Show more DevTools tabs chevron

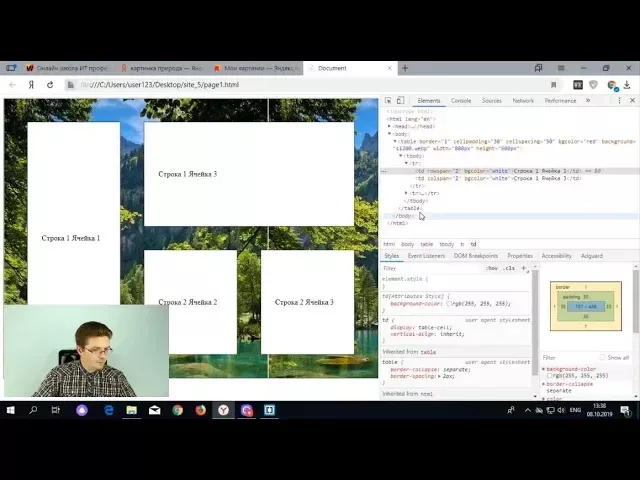pyautogui.click(x=588, y=101)
